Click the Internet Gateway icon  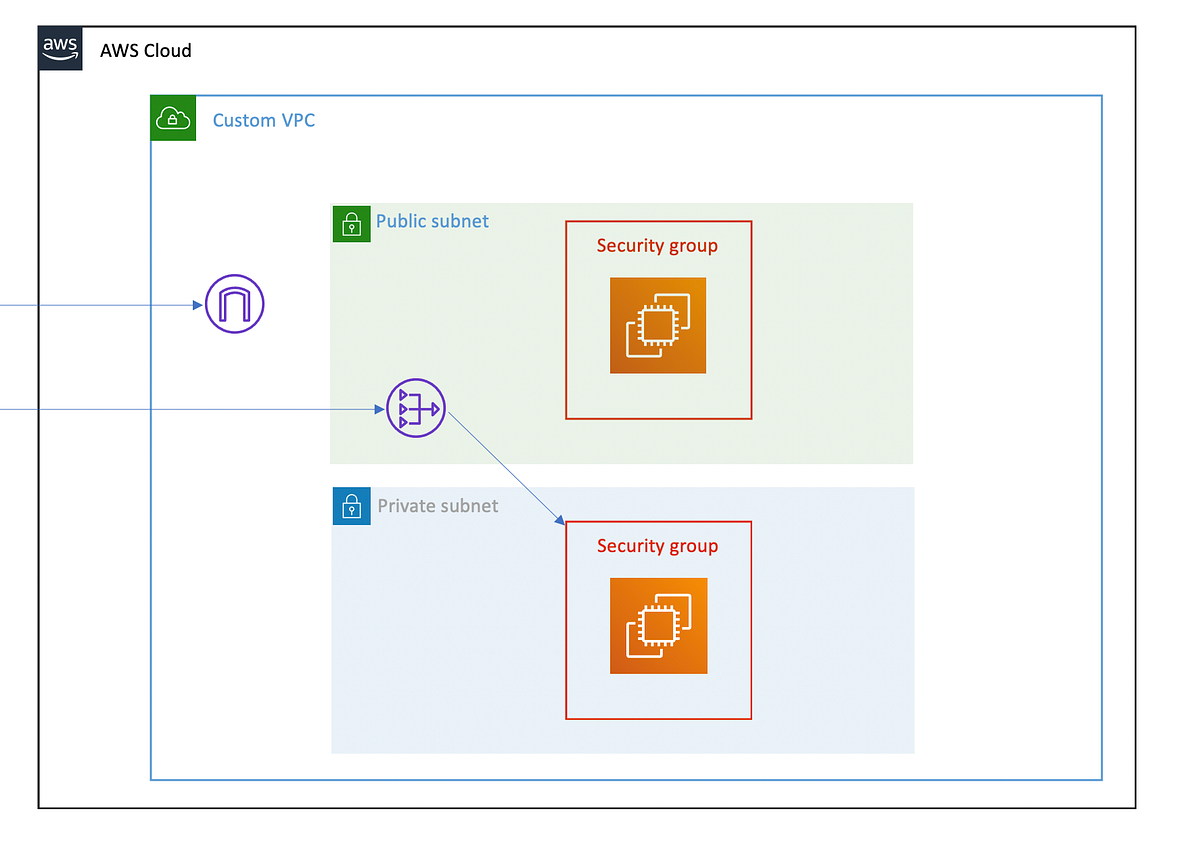pyautogui.click(x=234, y=304)
